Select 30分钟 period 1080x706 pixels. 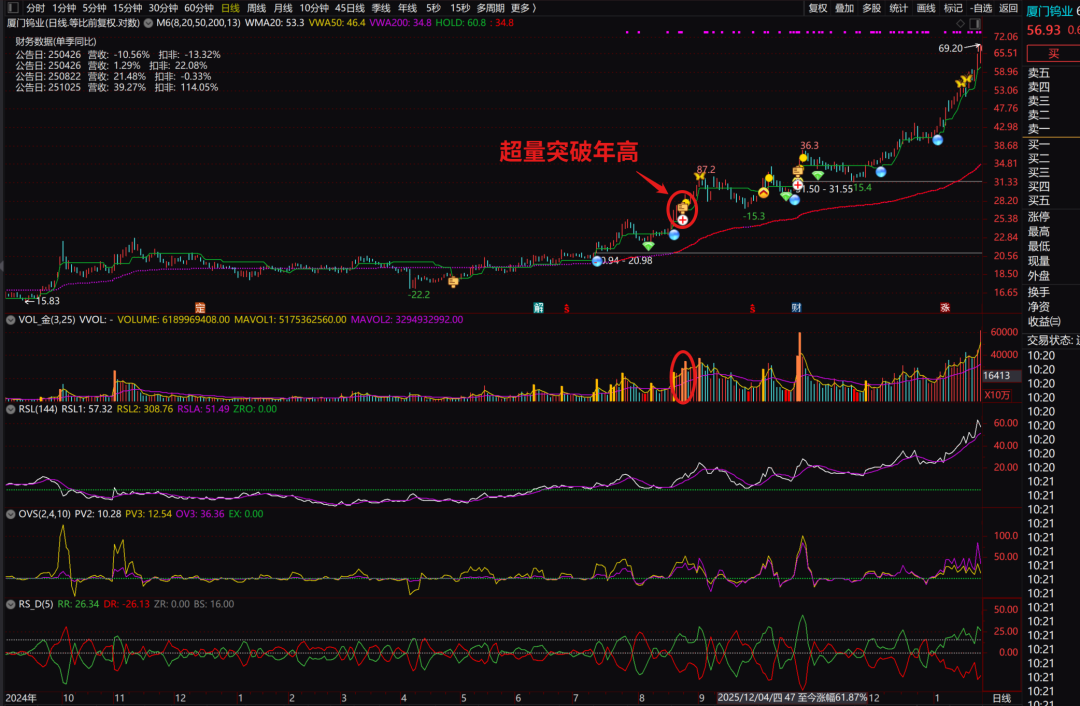click(163, 8)
